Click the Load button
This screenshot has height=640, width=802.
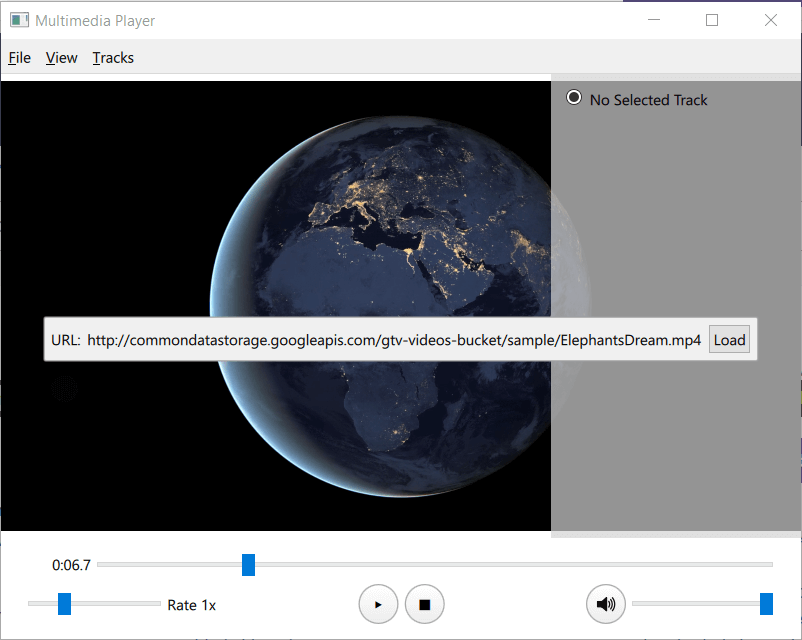(x=729, y=340)
